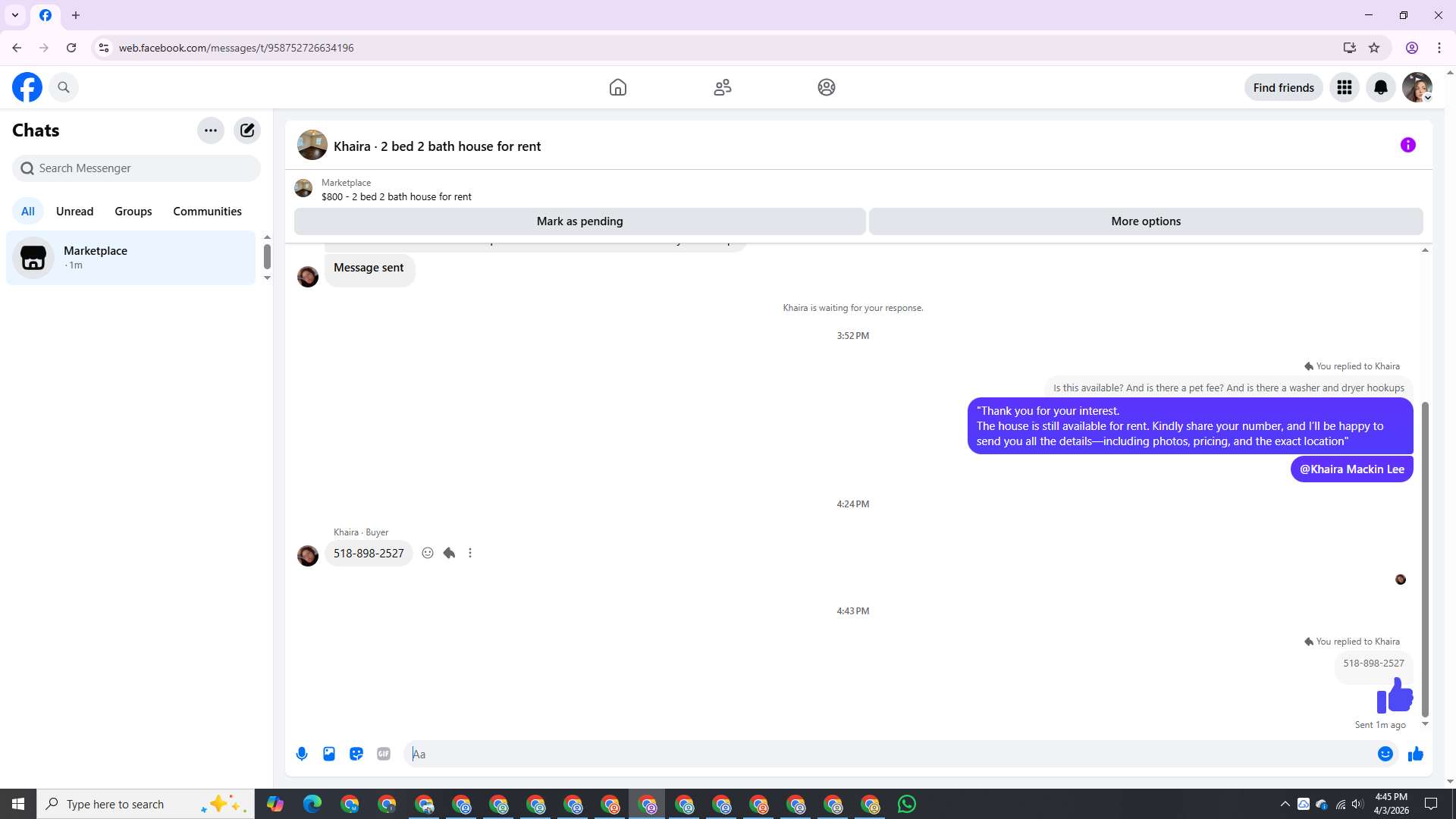The height and width of the screenshot is (819, 1456).
Task: Open the GIF picker icon
Action: pyautogui.click(x=384, y=754)
